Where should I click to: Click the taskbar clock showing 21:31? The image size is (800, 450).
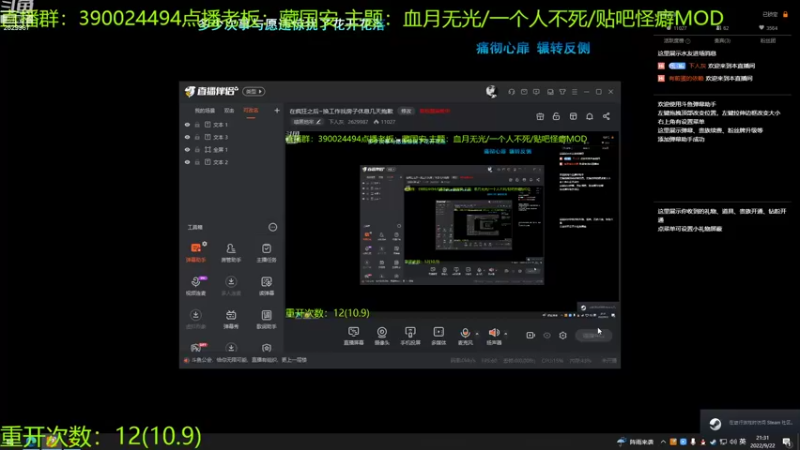tap(762, 441)
